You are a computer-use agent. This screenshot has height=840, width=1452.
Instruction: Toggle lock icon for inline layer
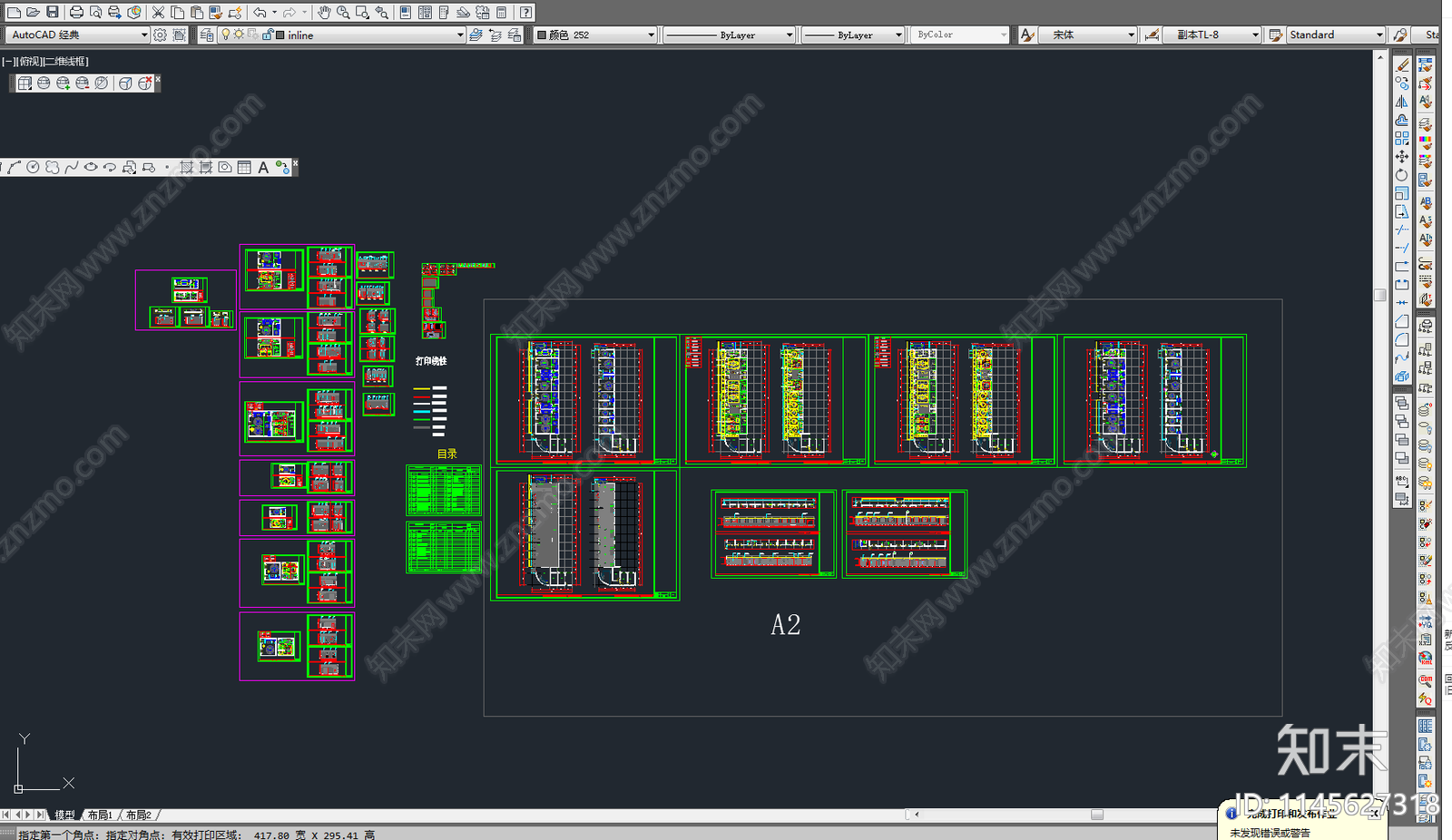click(268, 34)
